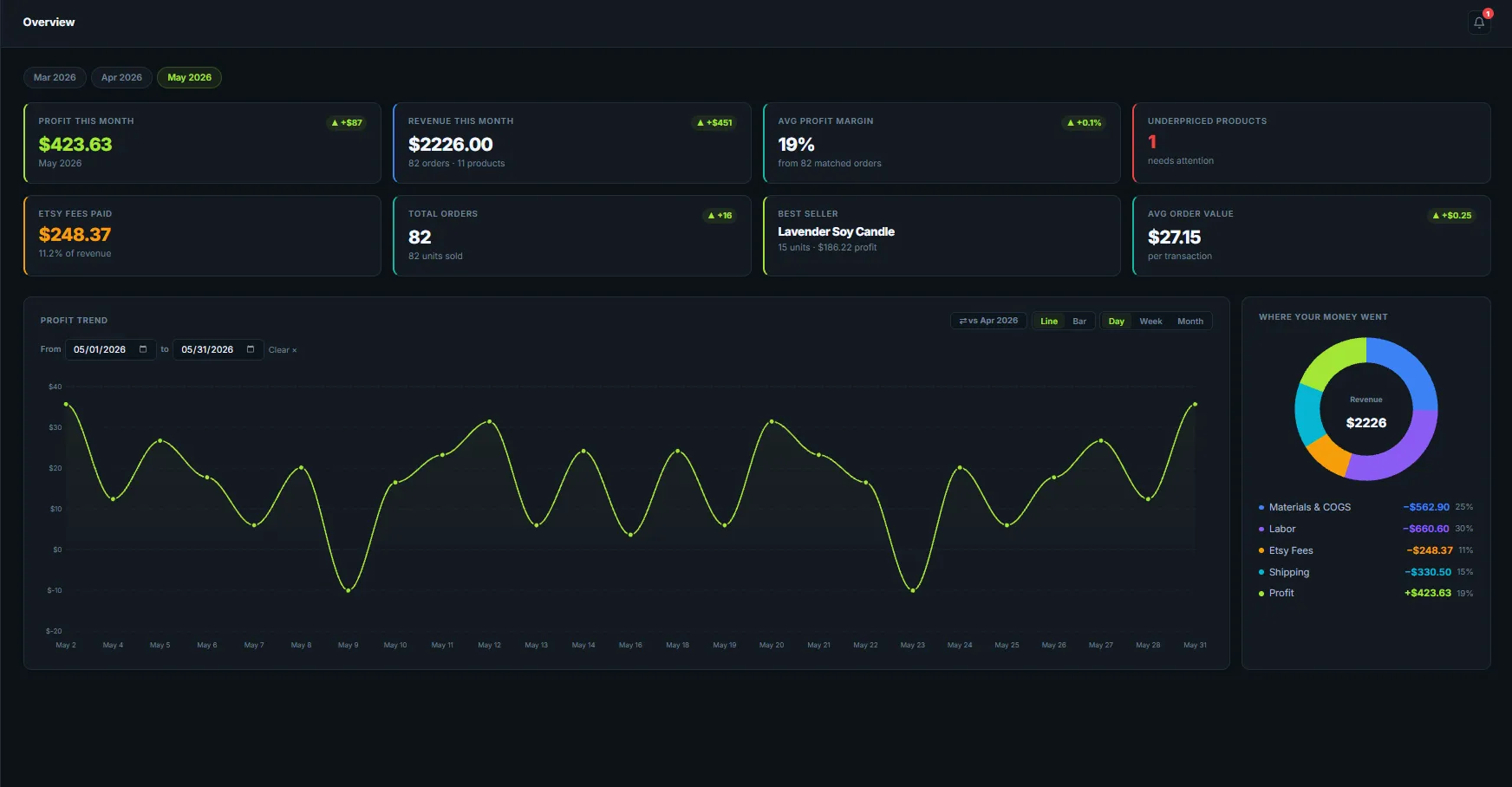Click the May 20 data point on chart

(772, 421)
